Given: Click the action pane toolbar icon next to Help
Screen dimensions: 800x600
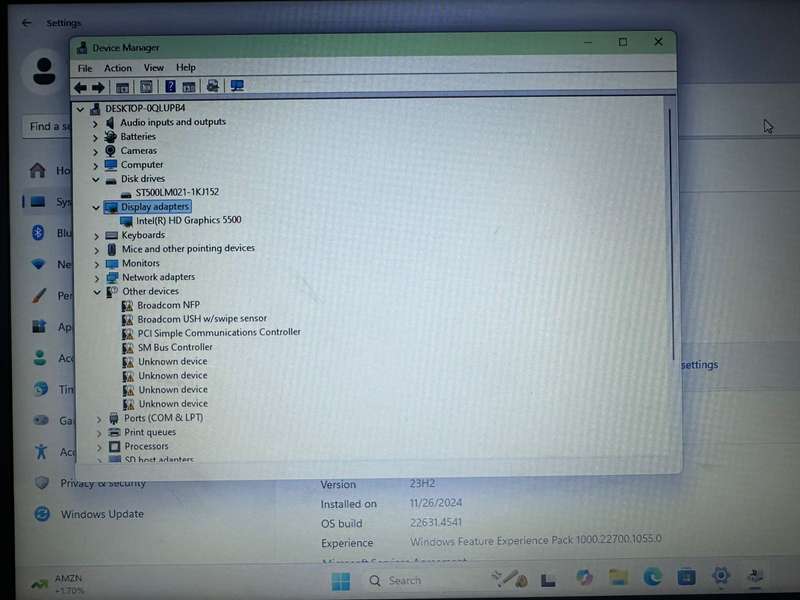Looking at the screenshot, I should point(189,87).
